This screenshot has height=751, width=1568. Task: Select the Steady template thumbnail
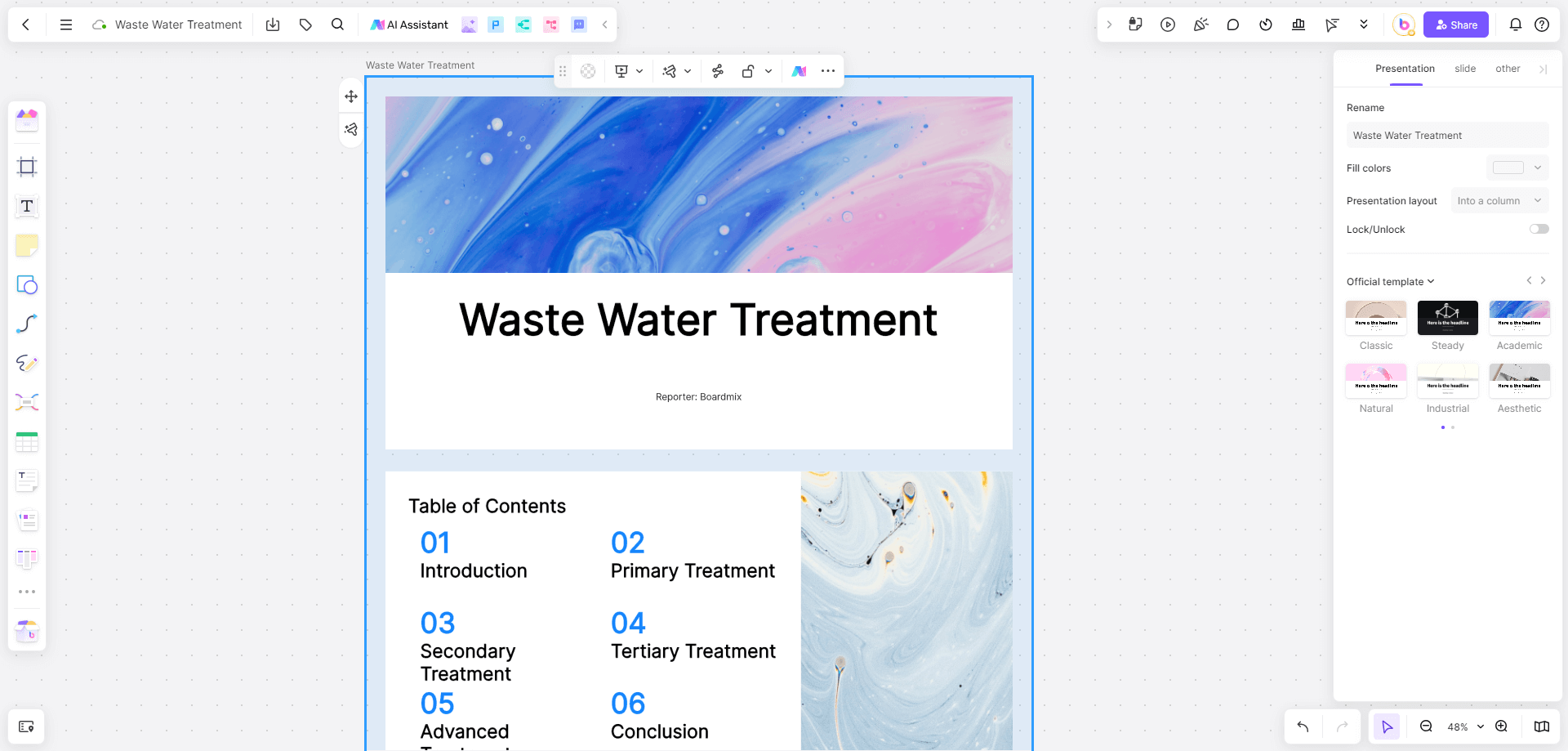coord(1448,318)
